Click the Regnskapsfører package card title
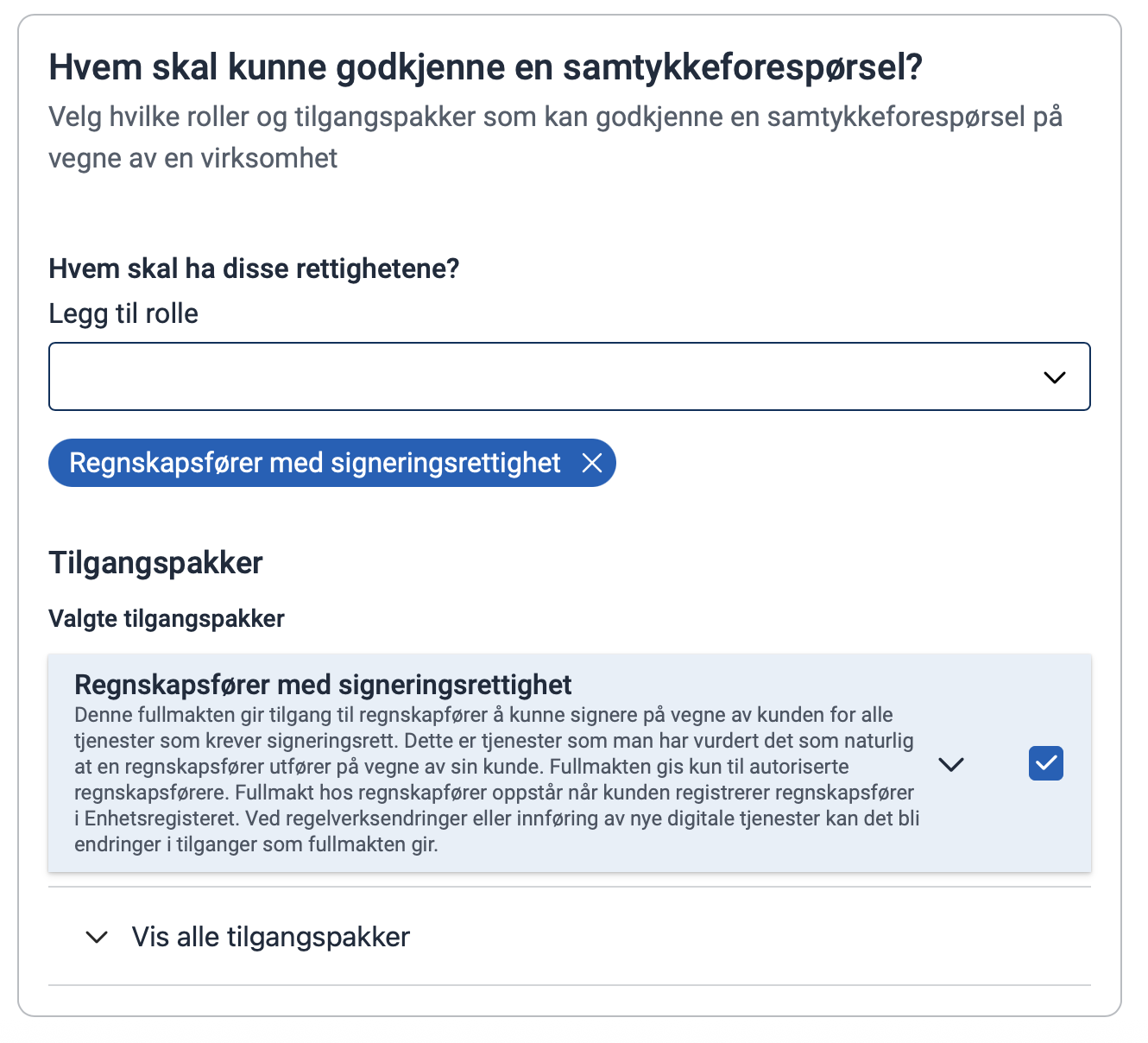The height and width of the screenshot is (1043, 1148). (x=323, y=685)
